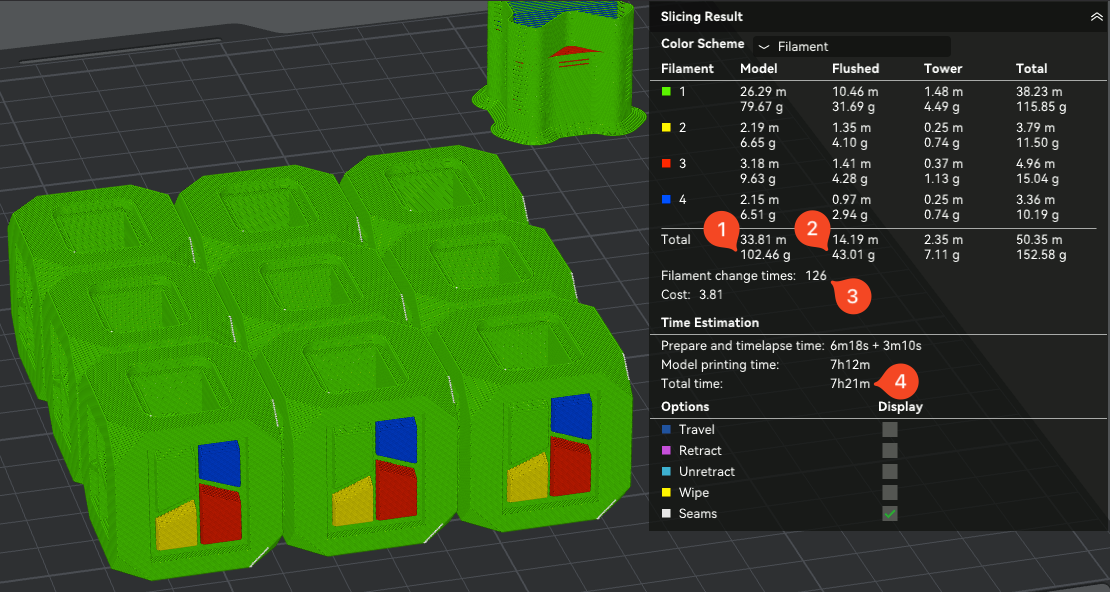Enable the Wipe display checkbox
1110x592 pixels.
[890, 493]
